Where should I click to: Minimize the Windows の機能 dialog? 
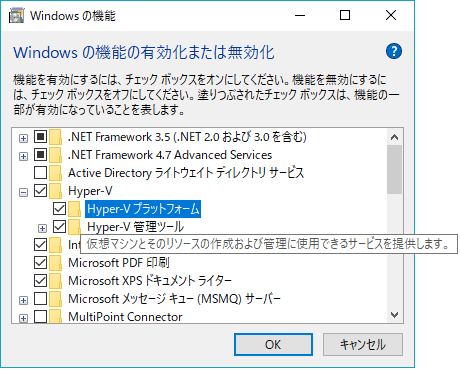[300, 15]
